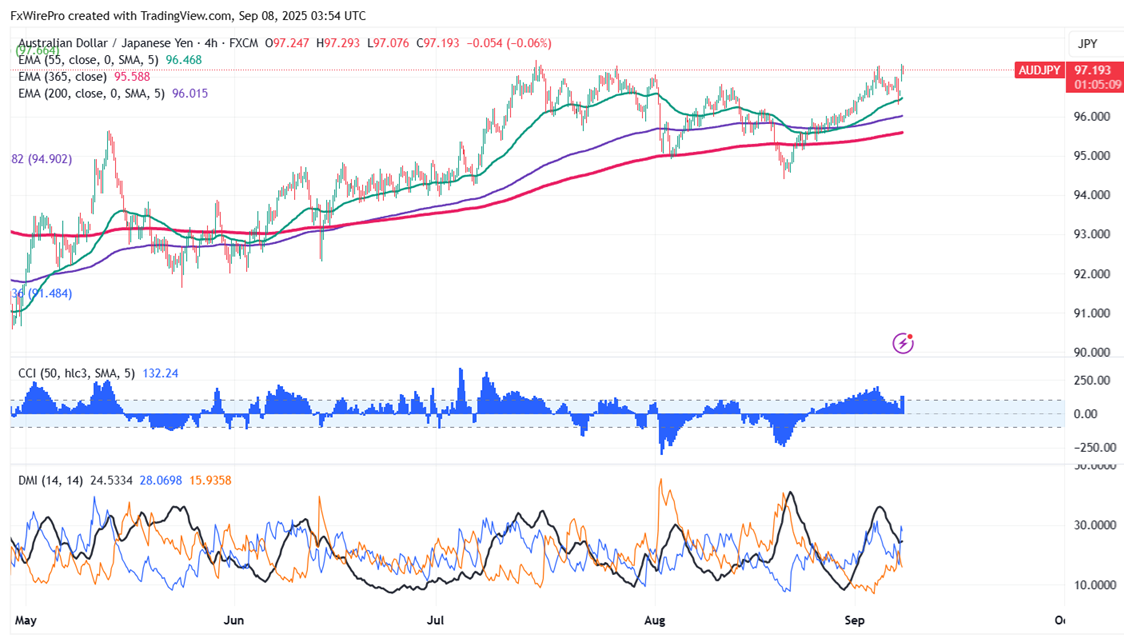
Task: Select the CCI (50, hlc3, SMA, 5) legend
Action: tap(77, 373)
